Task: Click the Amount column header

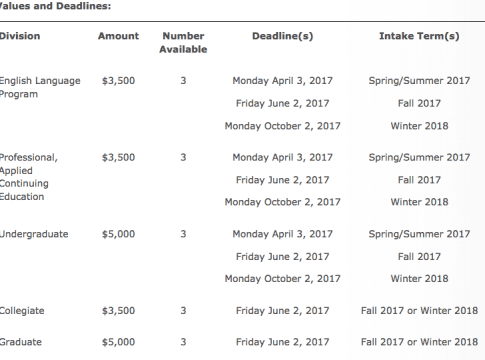Action: tap(118, 36)
